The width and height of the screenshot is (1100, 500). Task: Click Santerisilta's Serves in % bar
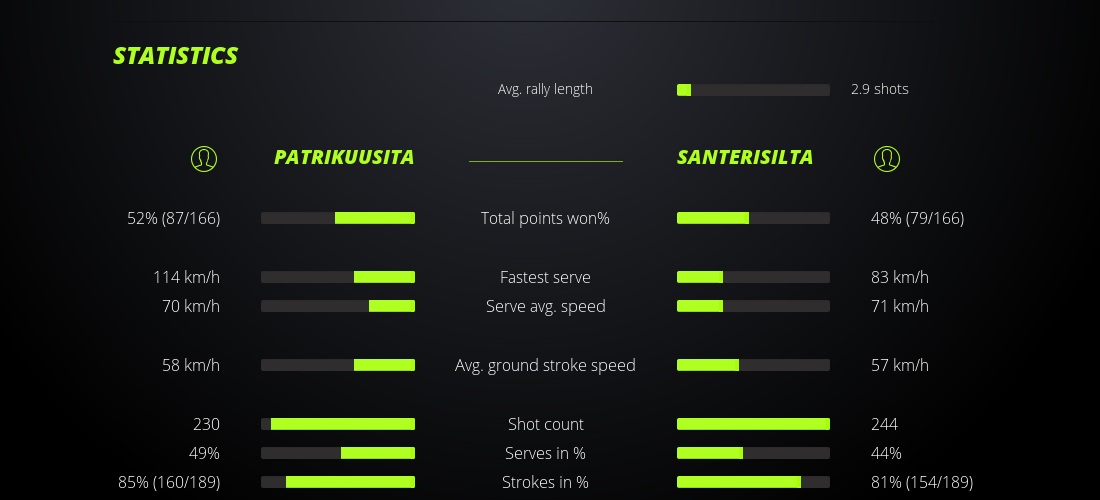coord(753,453)
